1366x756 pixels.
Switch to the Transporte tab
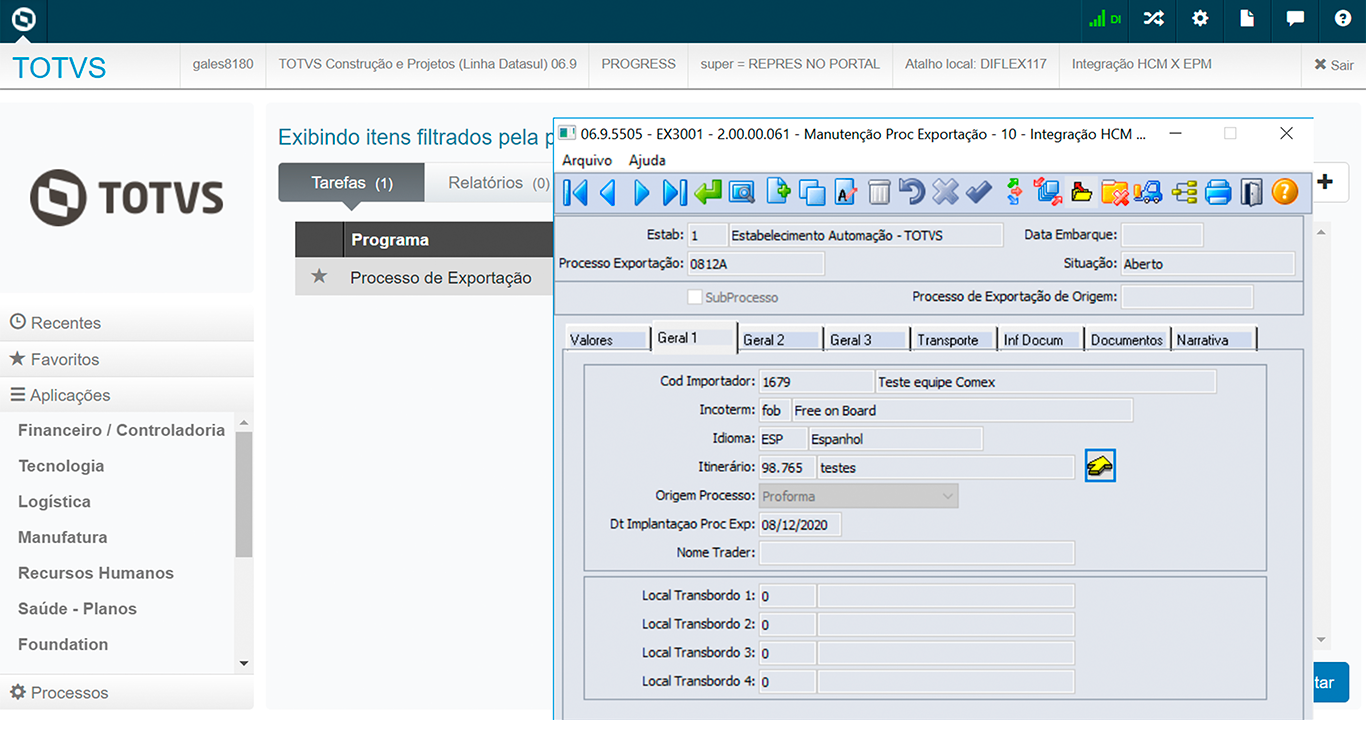coord(948,340)
